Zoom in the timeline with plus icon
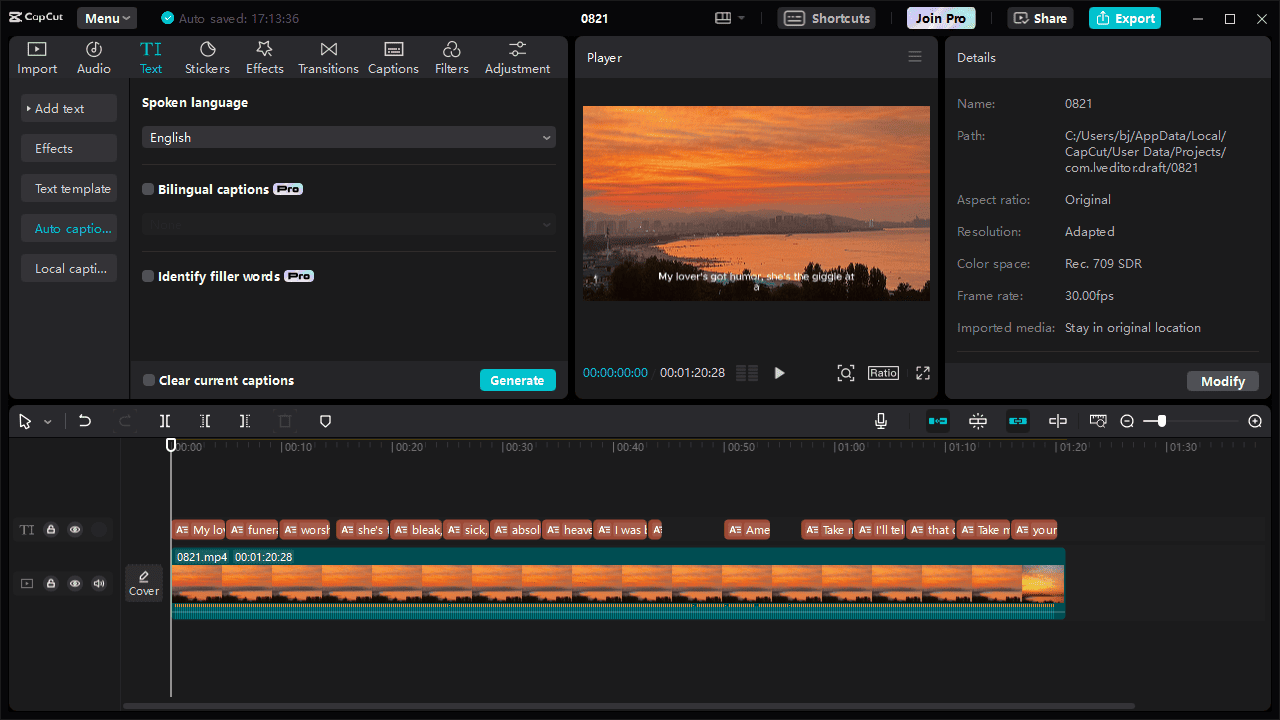 (1255, 421)
